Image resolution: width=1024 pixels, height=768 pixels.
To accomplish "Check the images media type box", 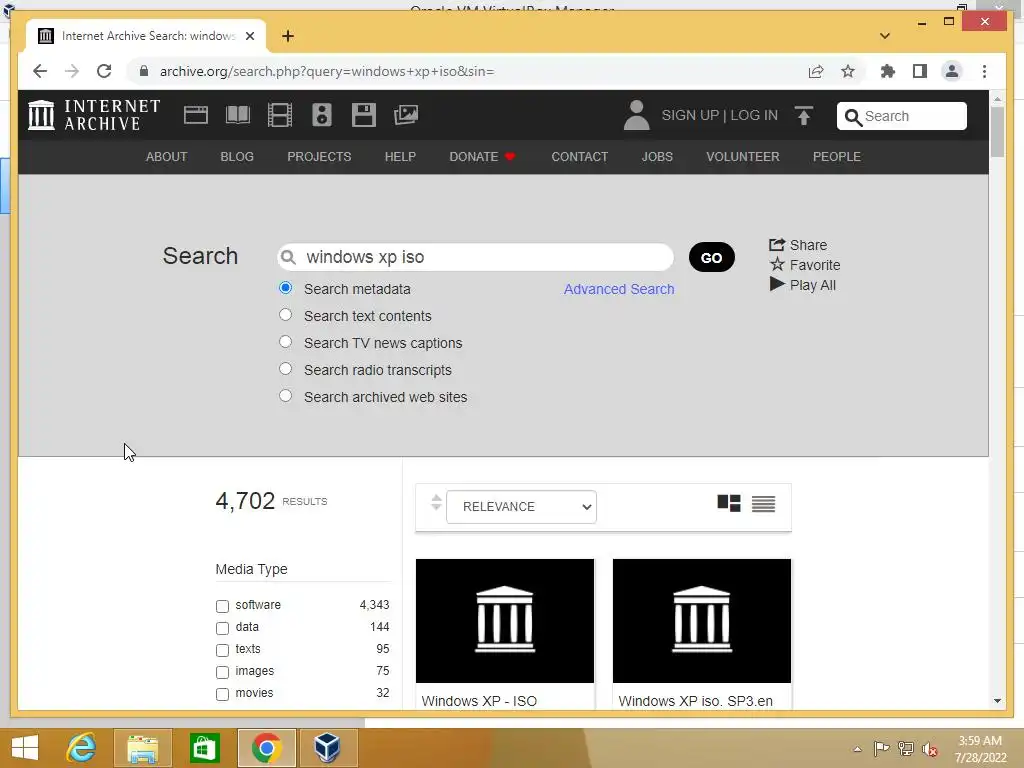I will [222, 672].
